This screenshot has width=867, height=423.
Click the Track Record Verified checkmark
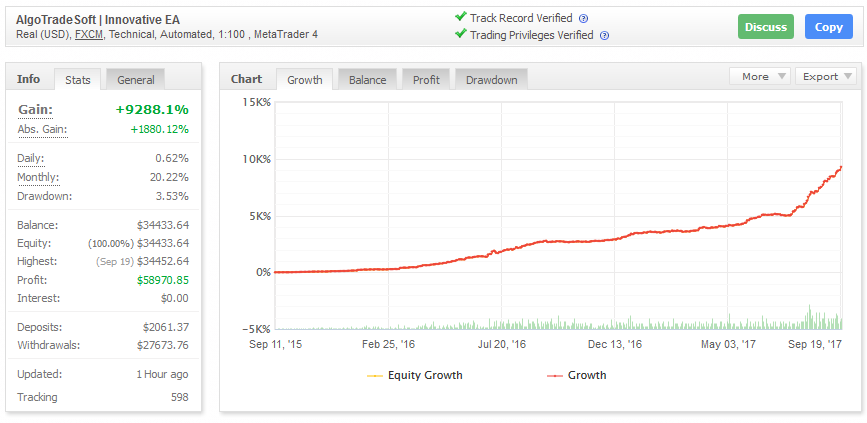(460, 17)
